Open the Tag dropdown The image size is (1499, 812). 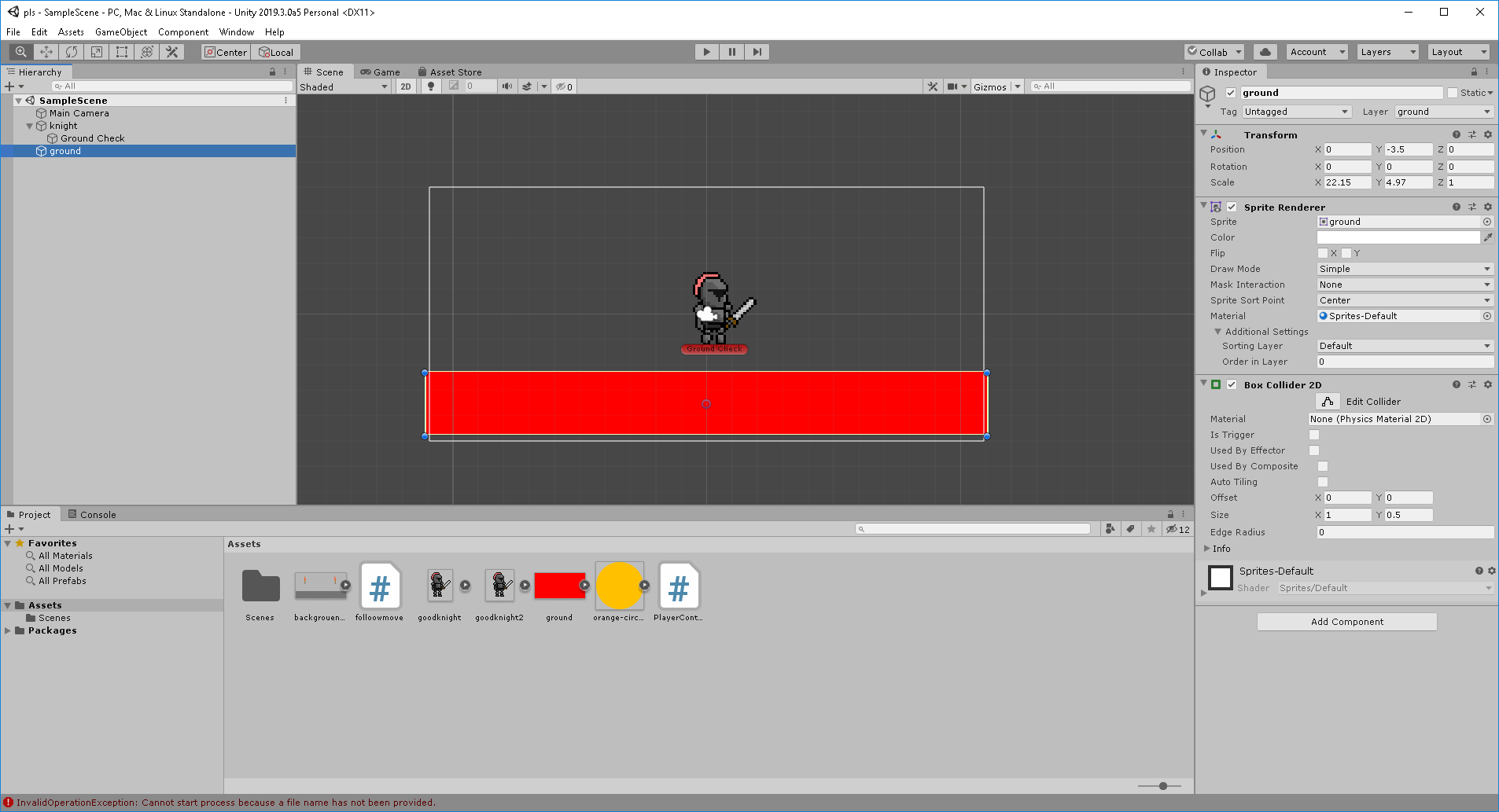pyautogui.click(x=1297, y=112)
